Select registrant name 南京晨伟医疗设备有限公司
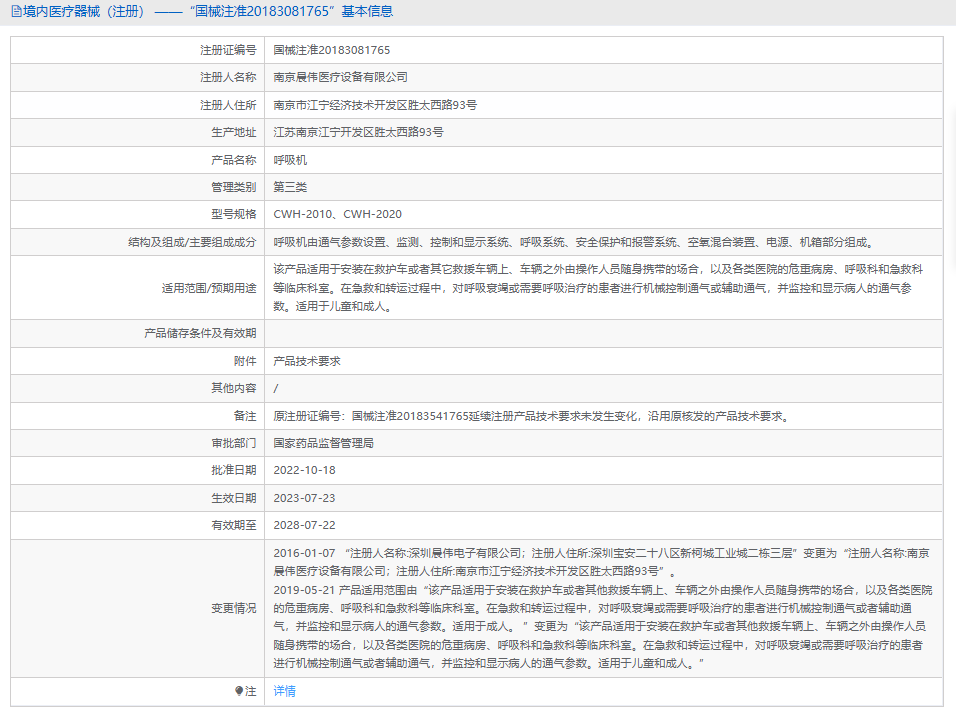This screenshot has width=956, height=712. tap(341, 77)
